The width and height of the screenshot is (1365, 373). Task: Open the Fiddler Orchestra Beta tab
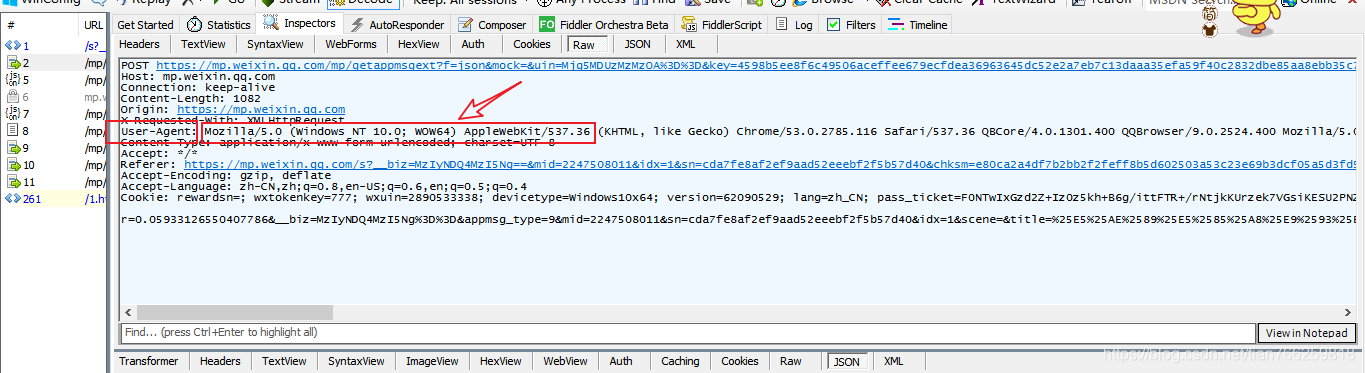(604, 25)
